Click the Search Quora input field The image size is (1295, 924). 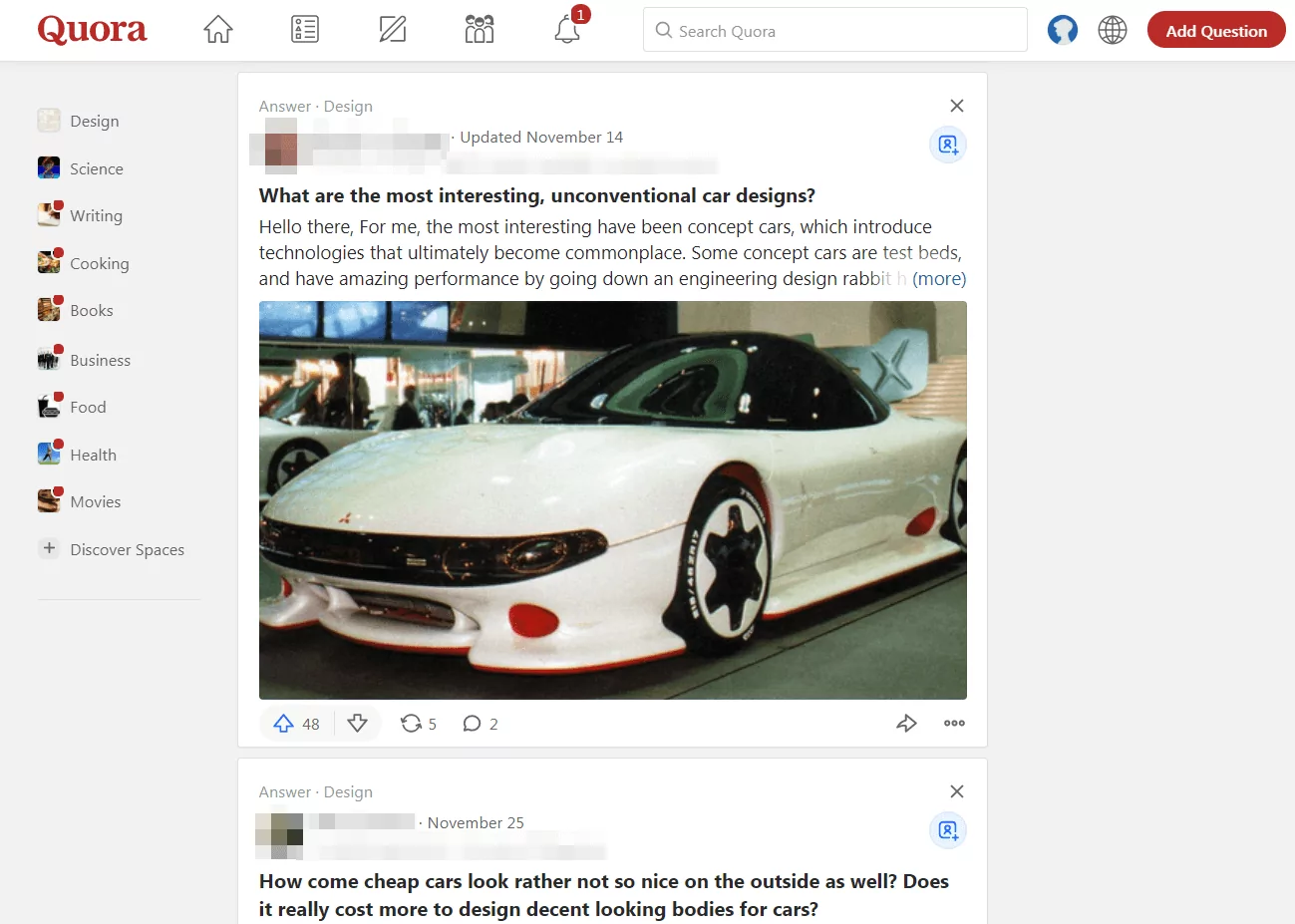point(834,30)
